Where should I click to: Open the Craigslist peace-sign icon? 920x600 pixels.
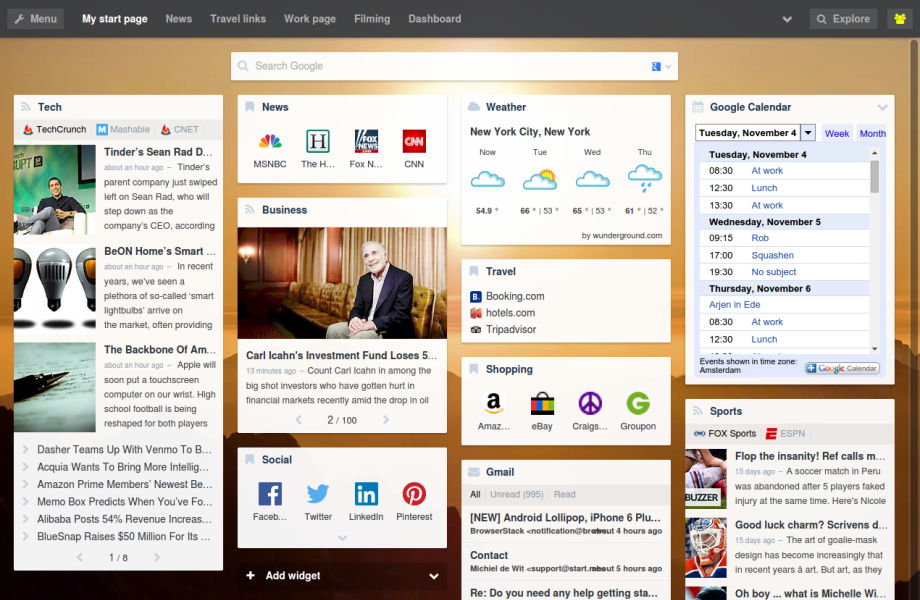pos(590,404)
